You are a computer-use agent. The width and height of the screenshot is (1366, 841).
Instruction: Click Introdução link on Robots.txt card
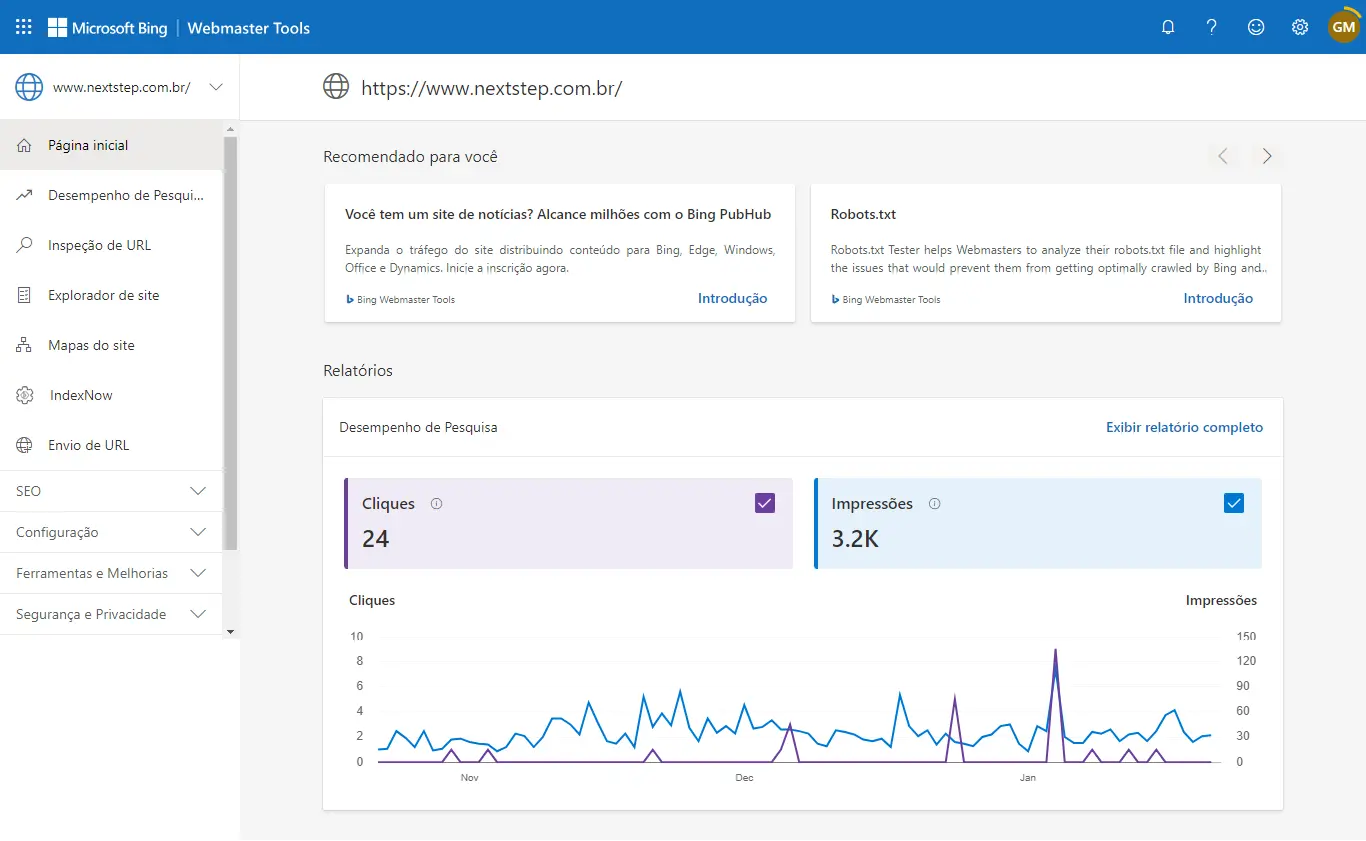(x=1218, y=298)
